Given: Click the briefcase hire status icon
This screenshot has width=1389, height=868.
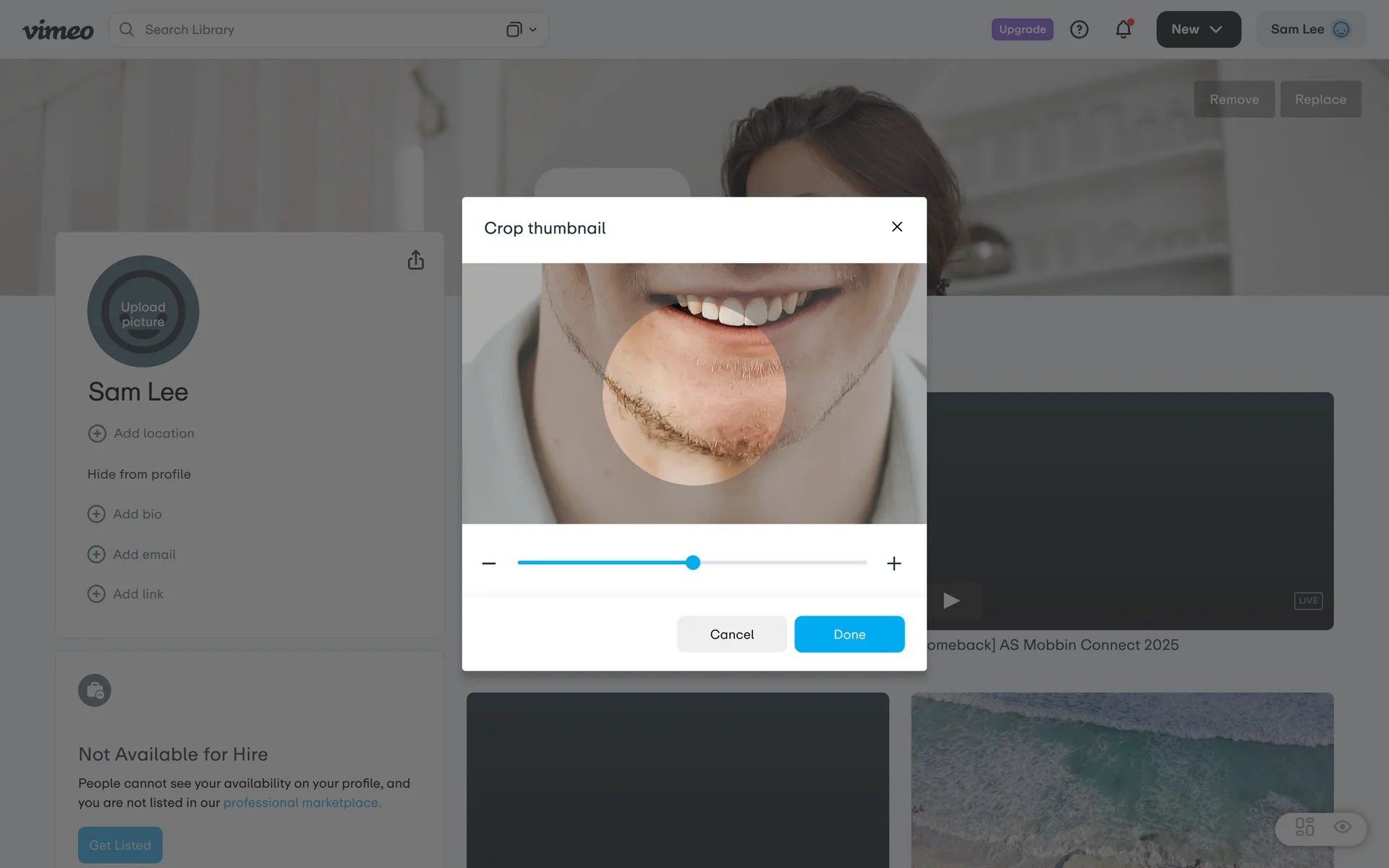Looking at the screenshot, I should pyautogui.click(x=95, y=691).
